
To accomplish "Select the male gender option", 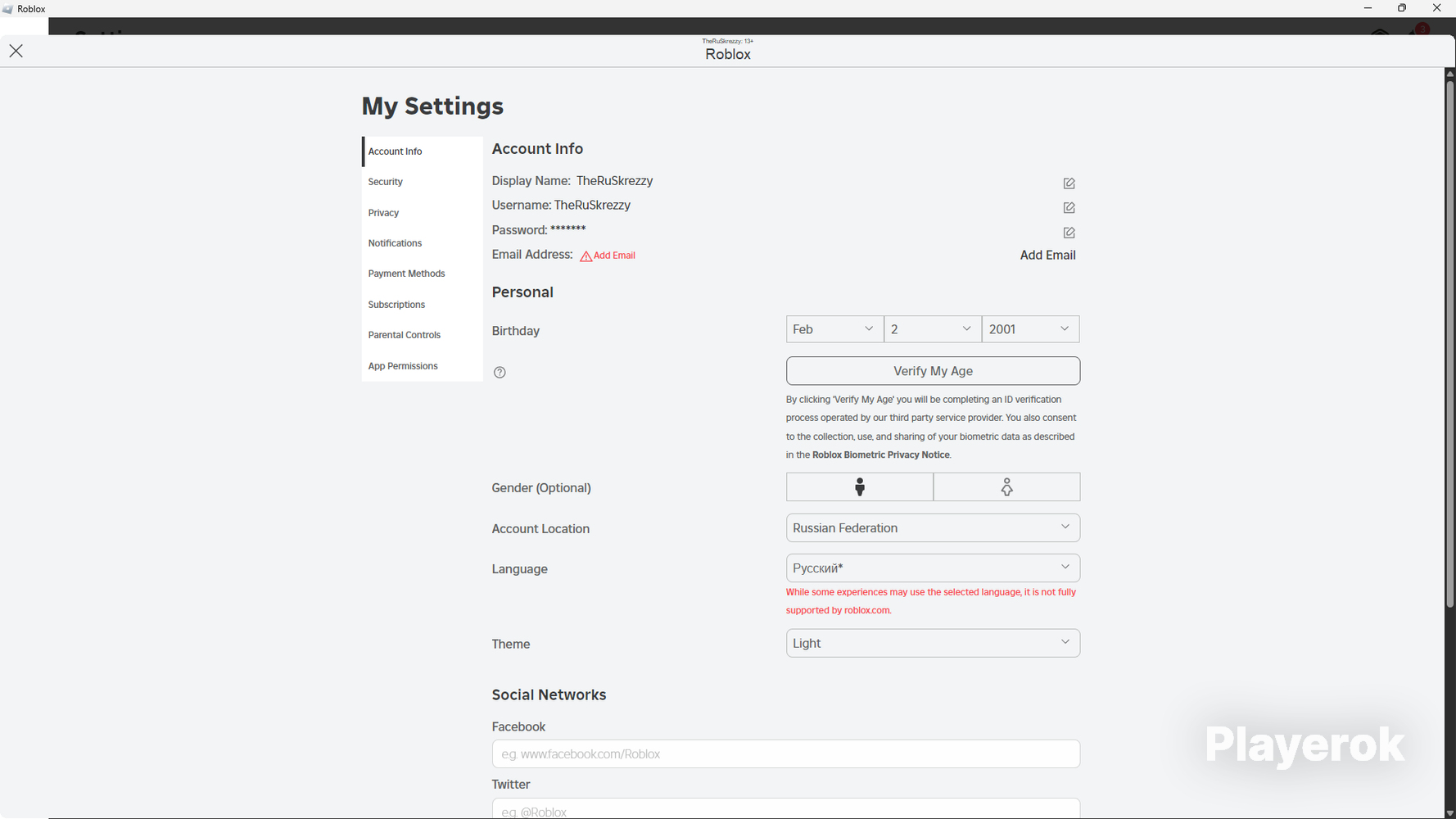I will coord(859,487).
